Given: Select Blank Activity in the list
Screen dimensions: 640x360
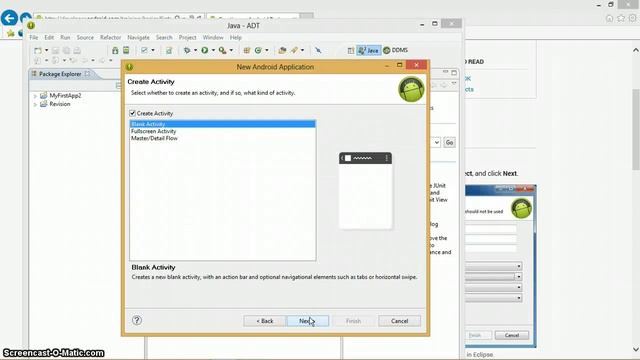Looking at the screenshot, I should click(x=222, y=124).
